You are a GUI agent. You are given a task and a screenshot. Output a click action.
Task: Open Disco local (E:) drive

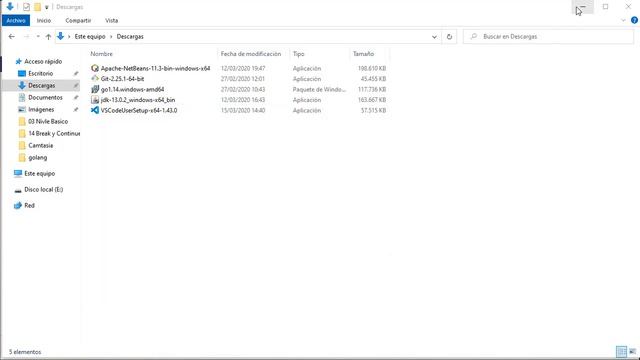pos(43,190)
